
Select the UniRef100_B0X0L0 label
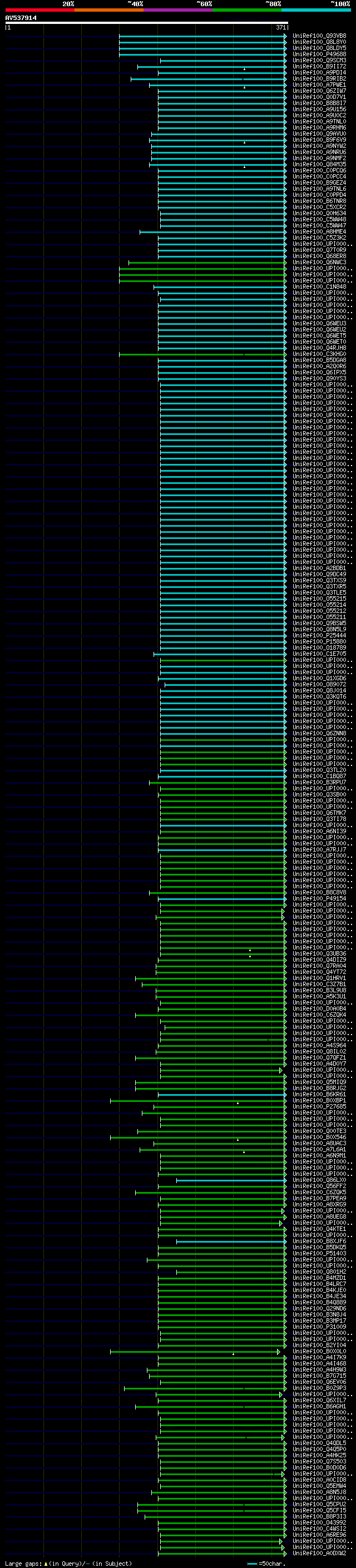(319, 1351)
